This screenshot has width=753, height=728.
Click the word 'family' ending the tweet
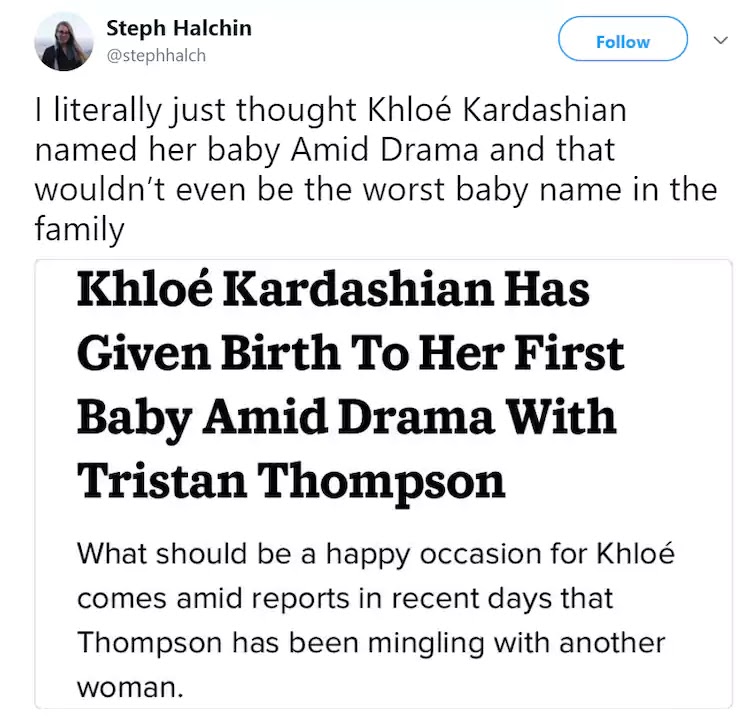80,231
